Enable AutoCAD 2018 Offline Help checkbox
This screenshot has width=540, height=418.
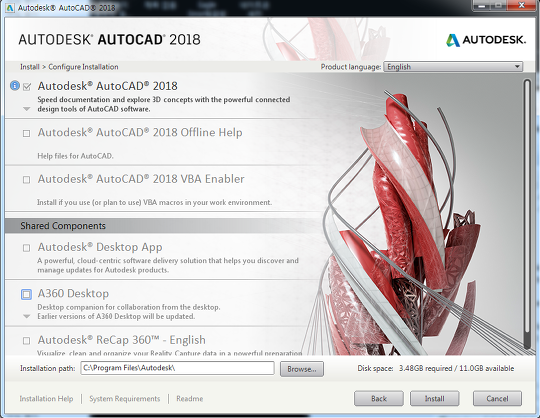pos(26,133)
